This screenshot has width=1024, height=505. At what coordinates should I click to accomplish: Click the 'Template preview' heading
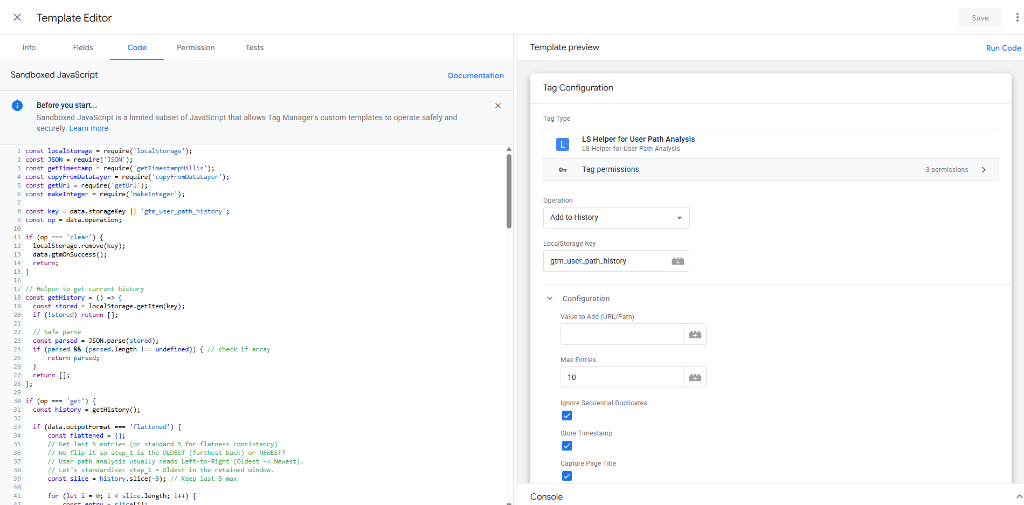[x=564, y=48]
